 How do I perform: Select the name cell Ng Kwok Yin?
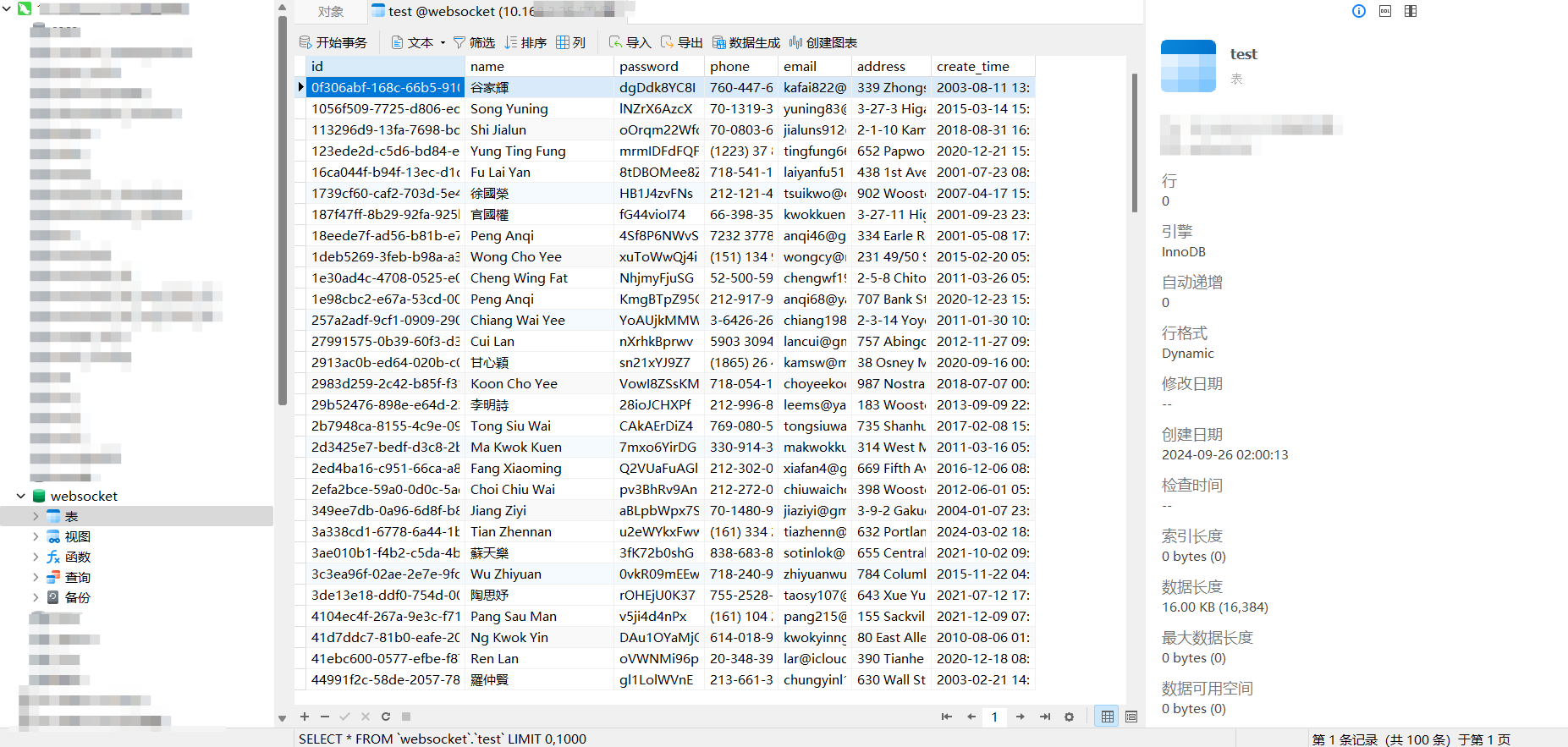pyautogui.click(x=539, y=637)
